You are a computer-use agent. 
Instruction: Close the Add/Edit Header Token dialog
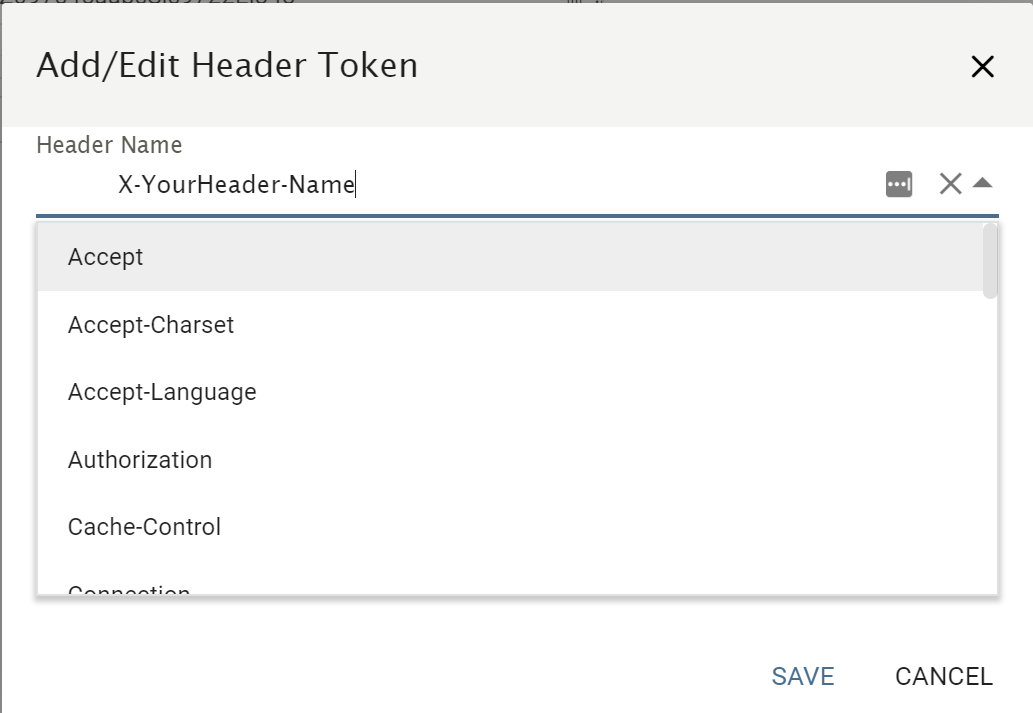pos(982,67)
